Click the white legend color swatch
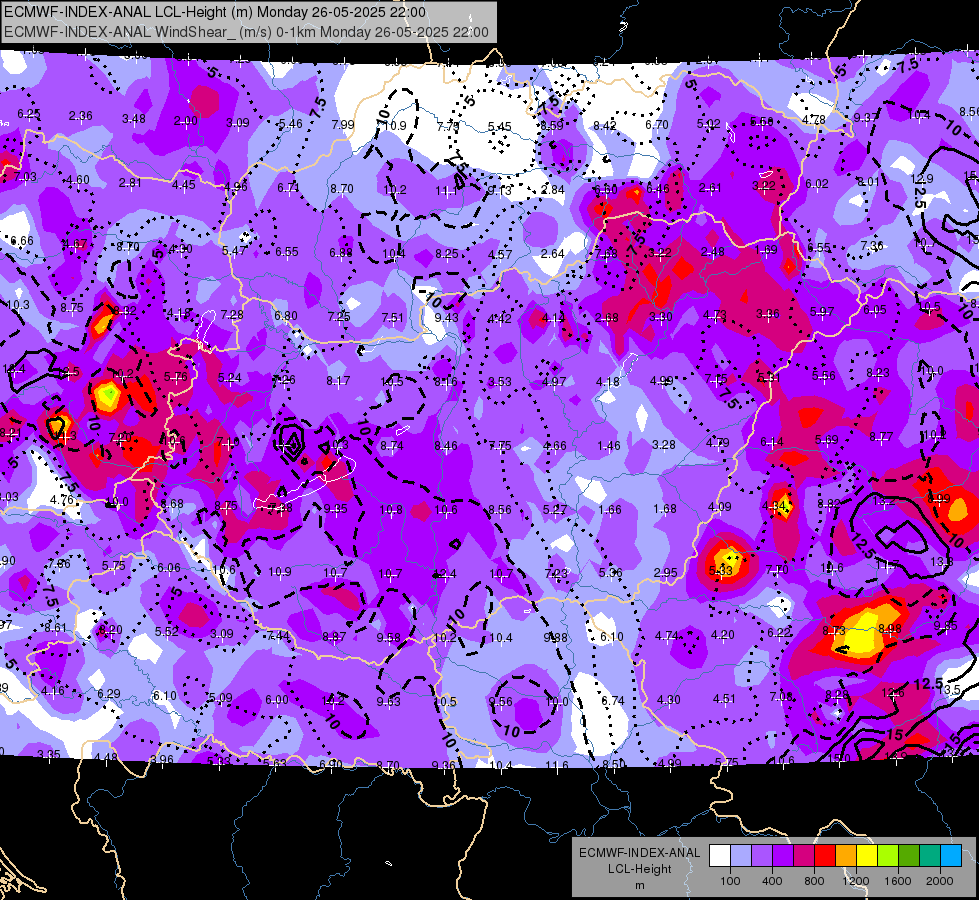The width and height of the screenshot is (979, 900). pos(720,856)
